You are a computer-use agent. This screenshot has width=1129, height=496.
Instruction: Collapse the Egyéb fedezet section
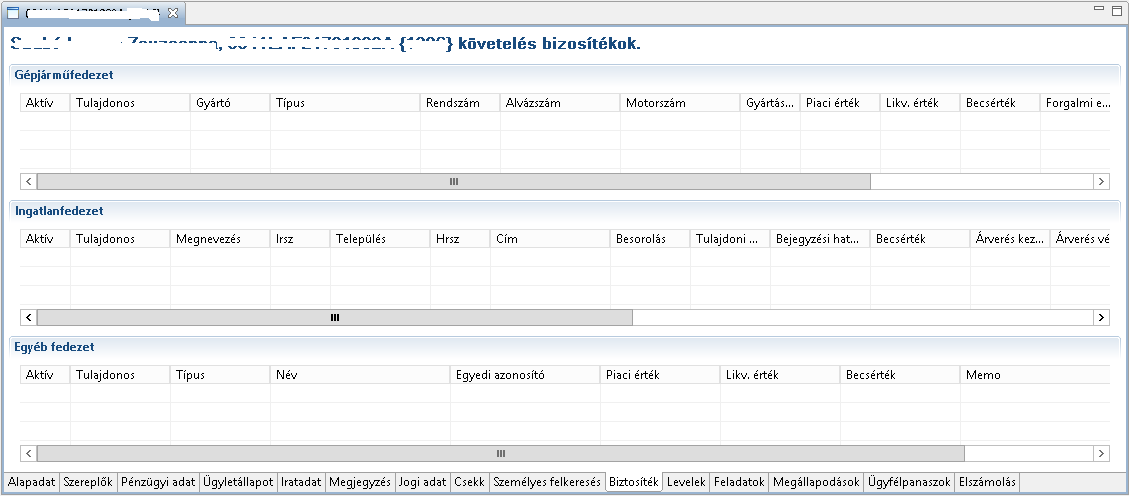tap(54, 347)
